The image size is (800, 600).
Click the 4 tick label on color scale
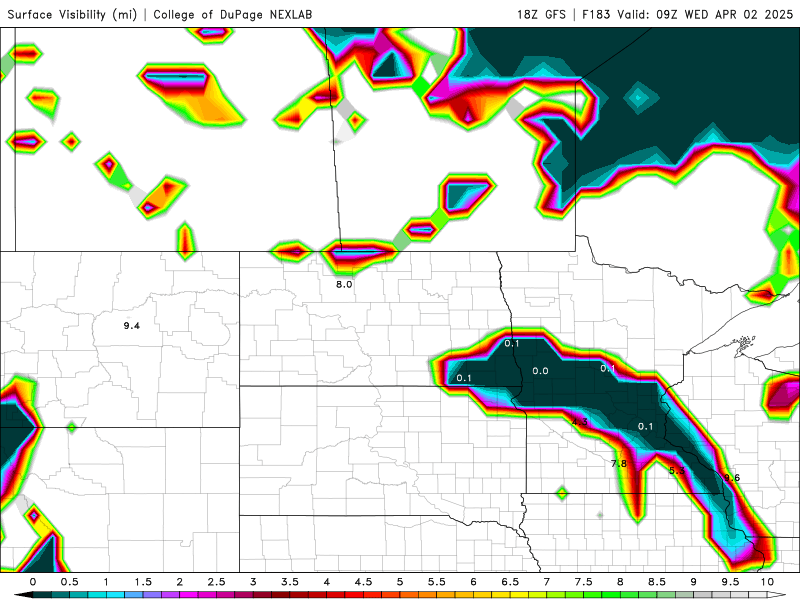pos(327,582)
